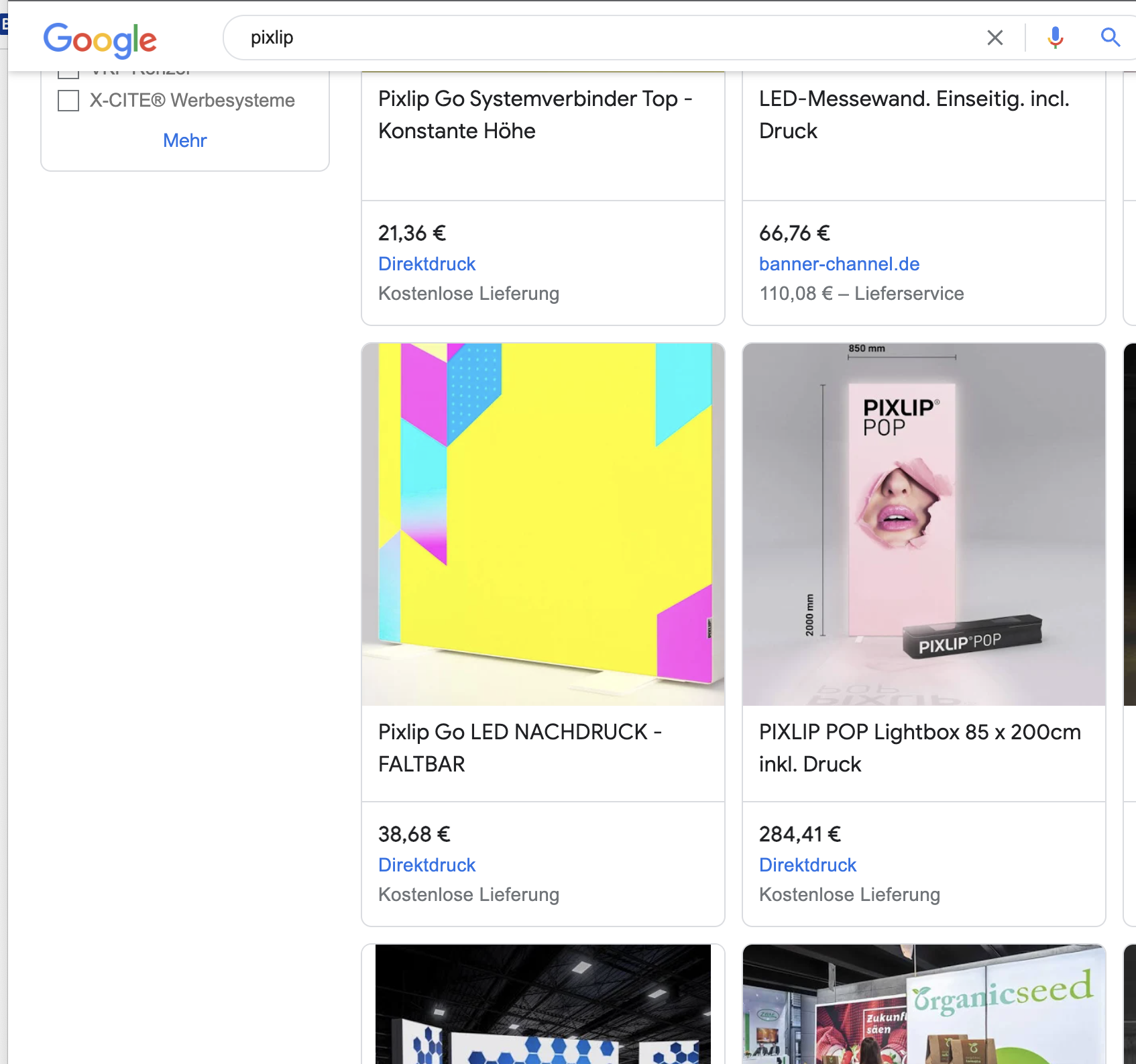
Task: Open Direktdruck seller link under 21,36 €
Action: point(427,264)
